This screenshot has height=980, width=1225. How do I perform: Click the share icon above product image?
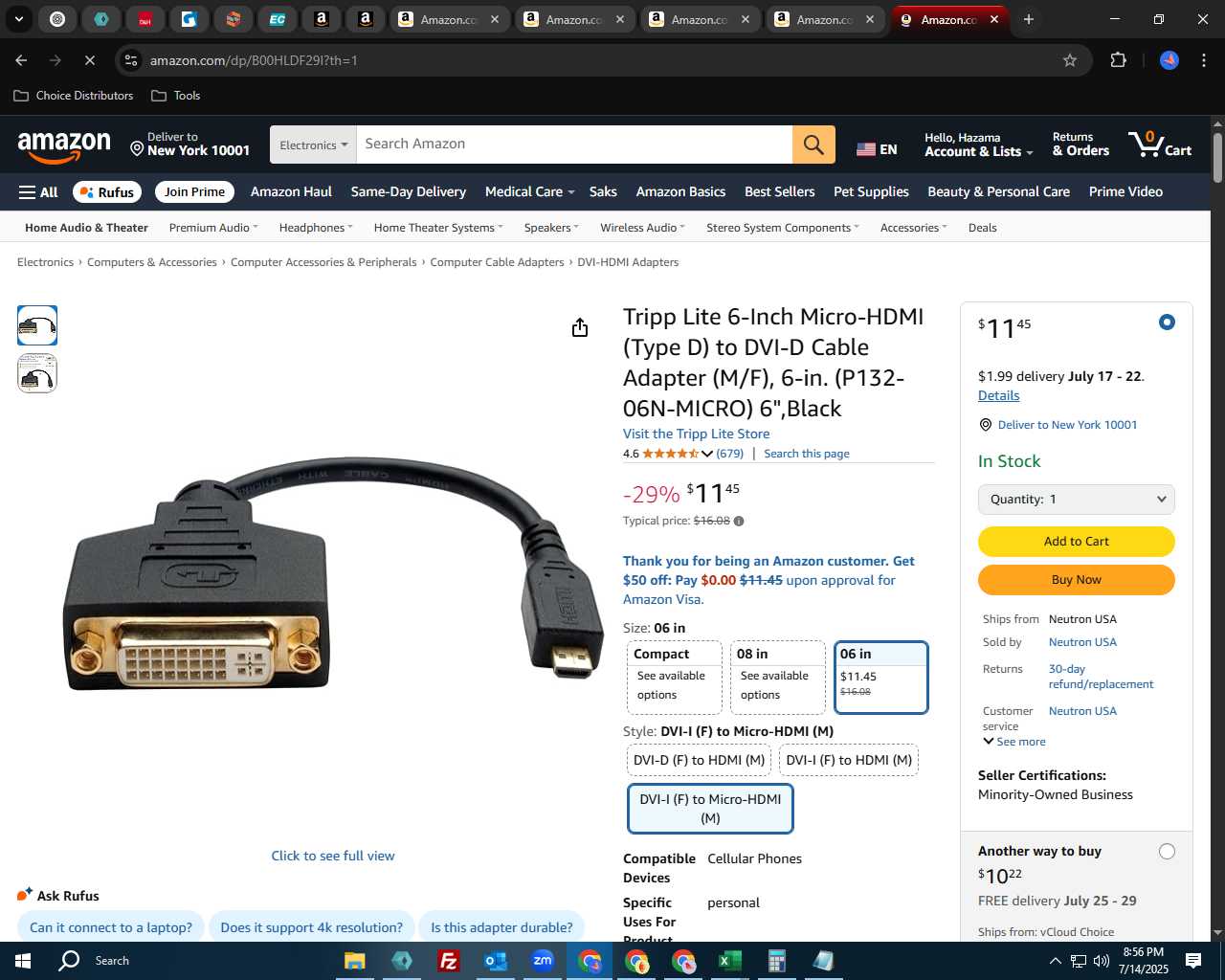pos(580,328)
